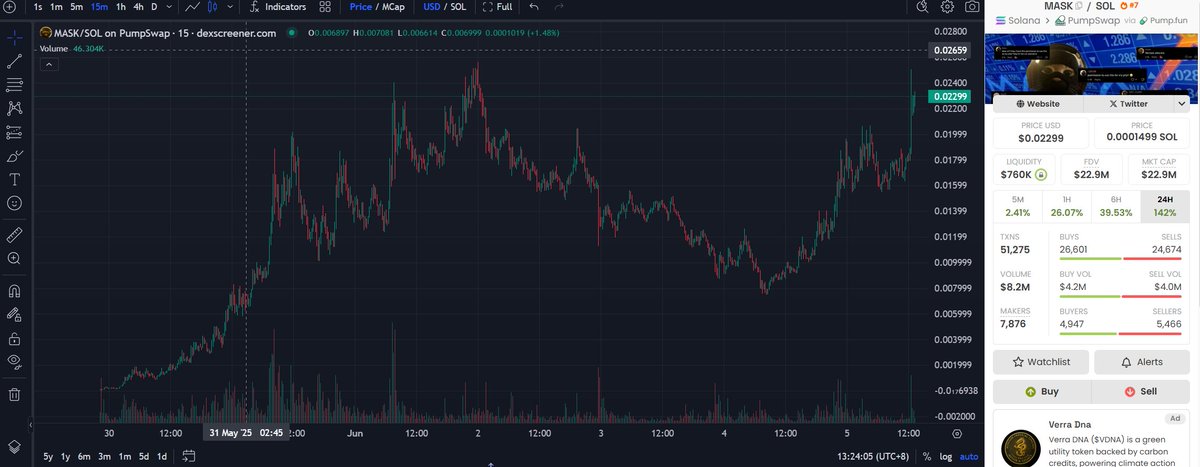Select the 15m timeframe
Image resolution: width=1200 pixels, height=467 pixels.
coord(99,7)
